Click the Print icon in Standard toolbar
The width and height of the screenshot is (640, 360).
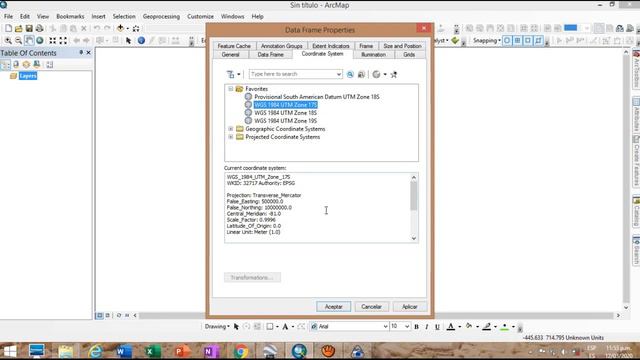click(40, 28)
